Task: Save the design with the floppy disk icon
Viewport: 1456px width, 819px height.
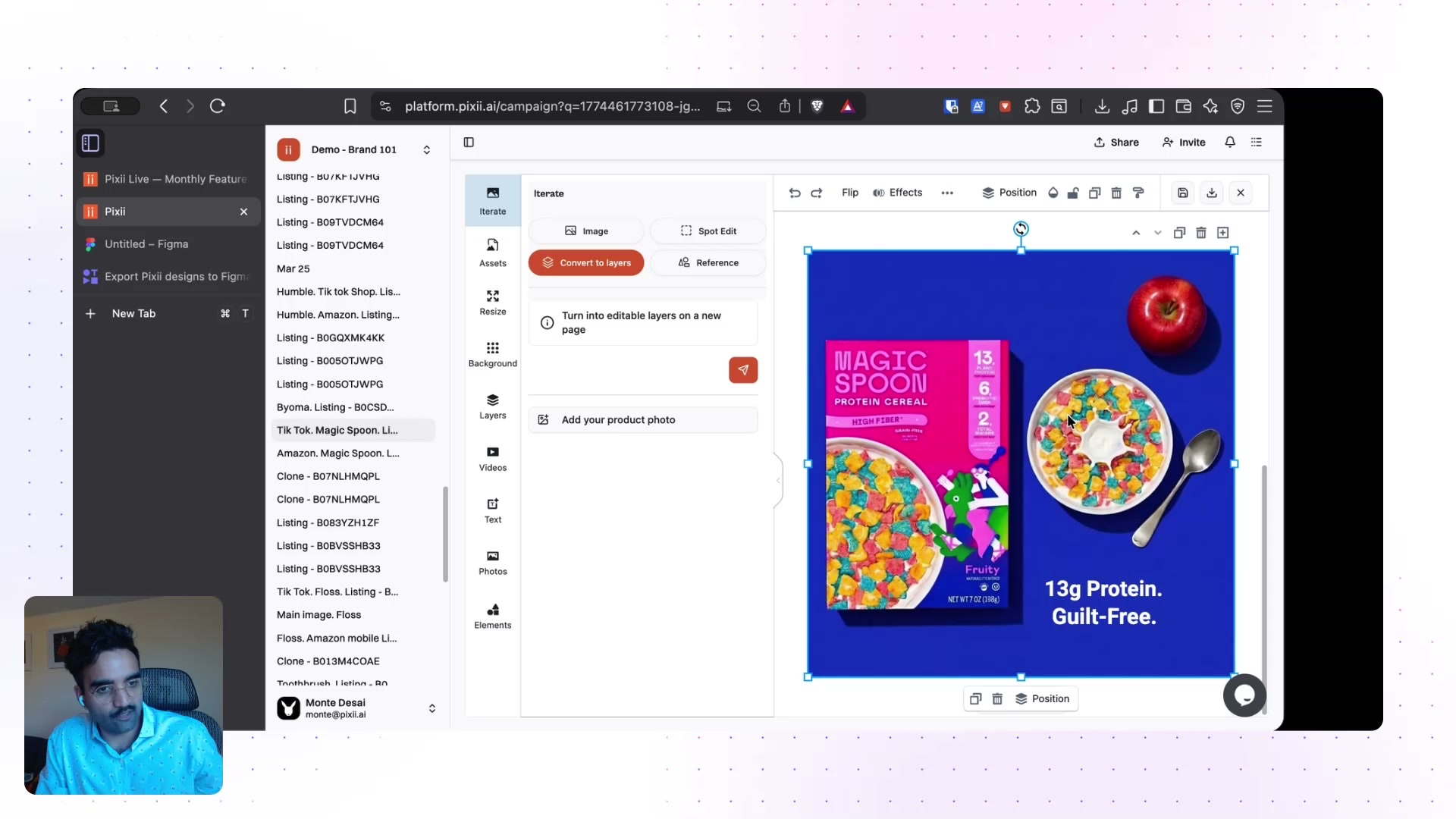Action: [x=1183, y=193]
